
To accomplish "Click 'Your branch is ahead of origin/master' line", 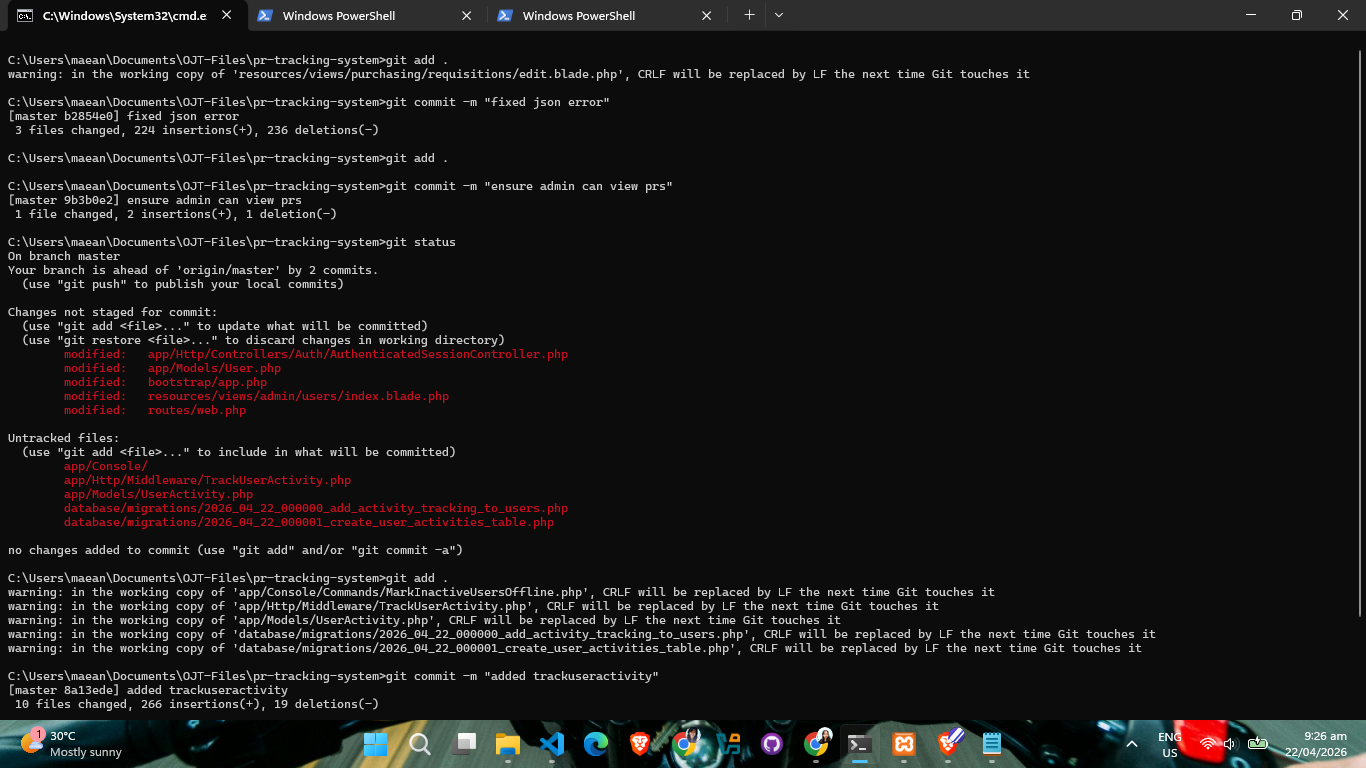I will (x=193, y=270).
